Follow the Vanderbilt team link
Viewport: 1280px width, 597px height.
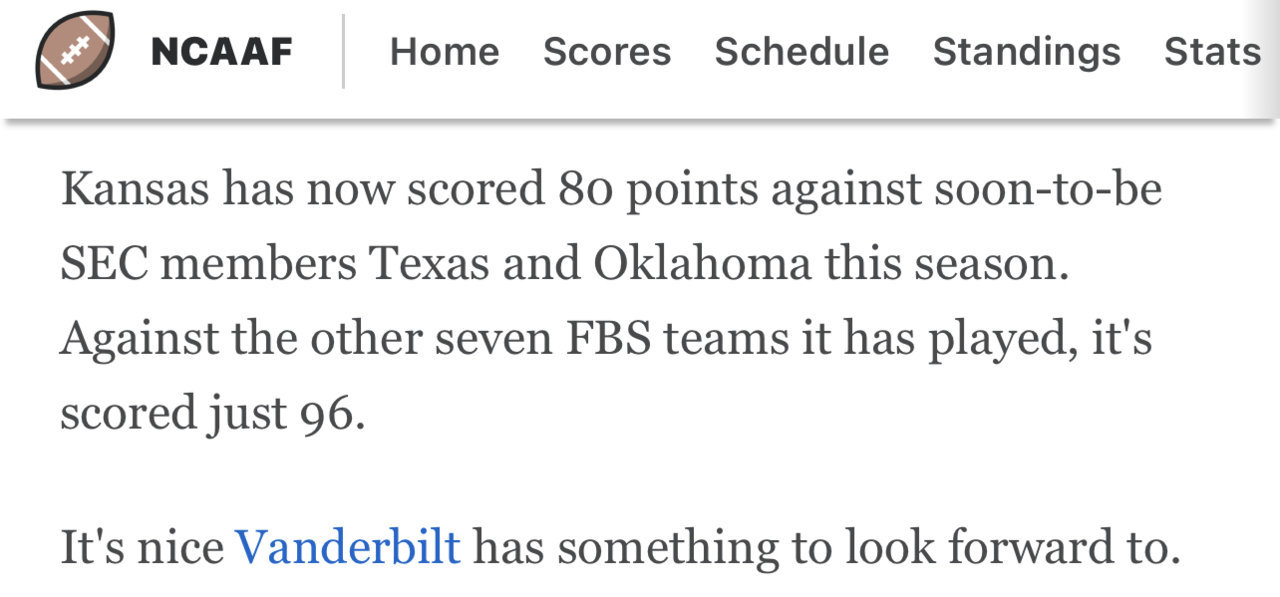click(x=347, y=547)
